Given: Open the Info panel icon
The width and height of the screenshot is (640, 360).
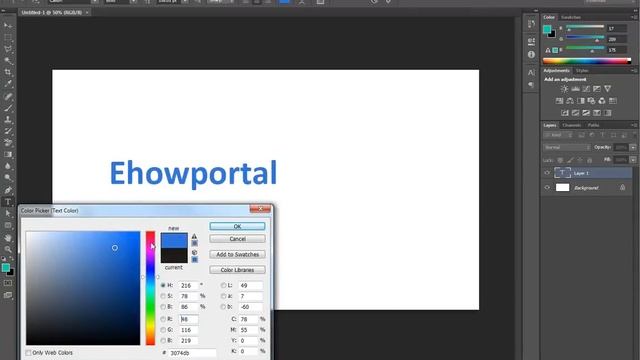Looking at the screenshot, I should pos(531,54).
